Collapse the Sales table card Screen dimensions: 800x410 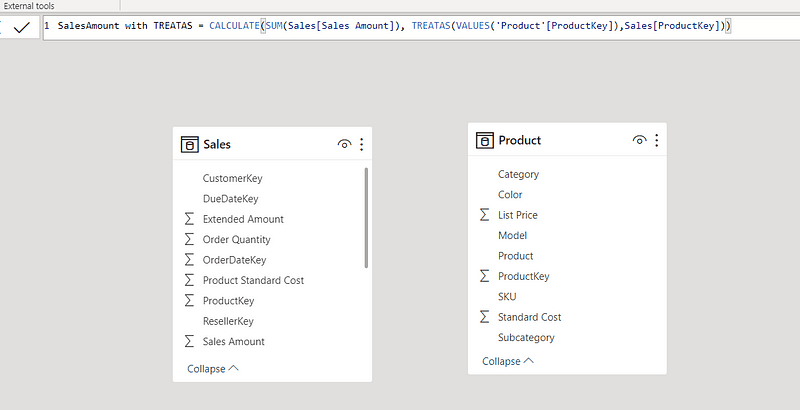point(213,369)
